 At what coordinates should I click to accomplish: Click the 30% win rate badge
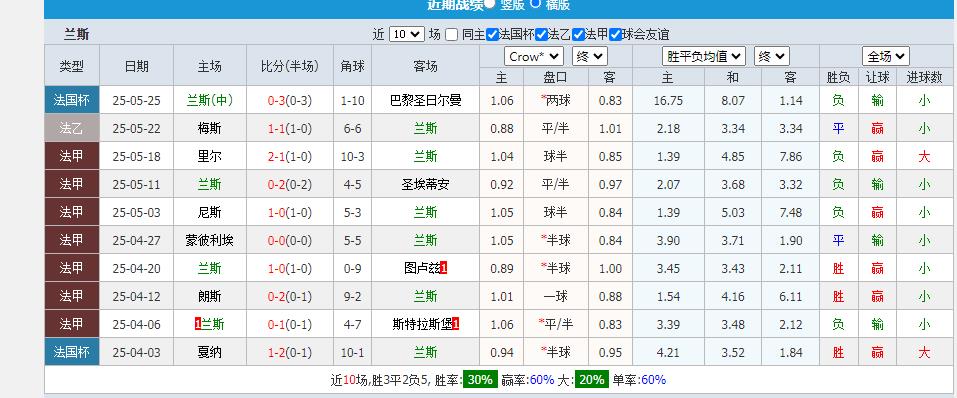click(480, 380)
